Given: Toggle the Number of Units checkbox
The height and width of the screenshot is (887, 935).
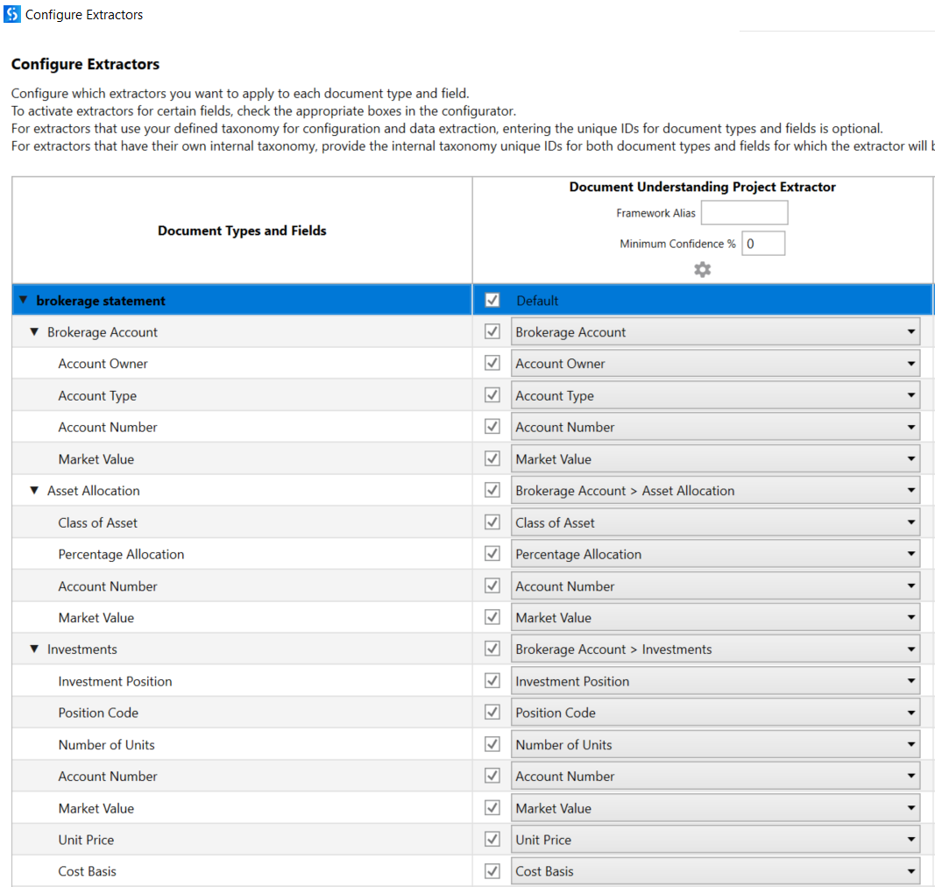Looking at the screenshot, I should 491,743.
